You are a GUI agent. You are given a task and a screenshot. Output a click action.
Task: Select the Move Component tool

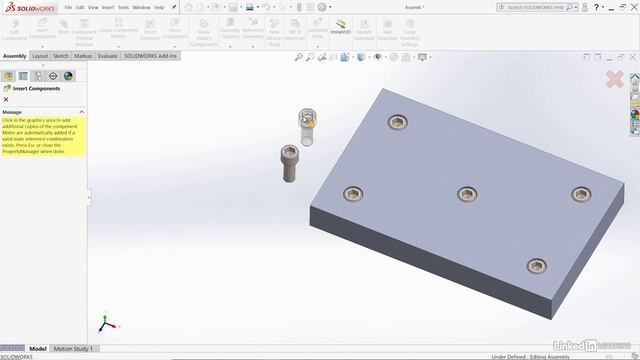click(x=175, y=28)
